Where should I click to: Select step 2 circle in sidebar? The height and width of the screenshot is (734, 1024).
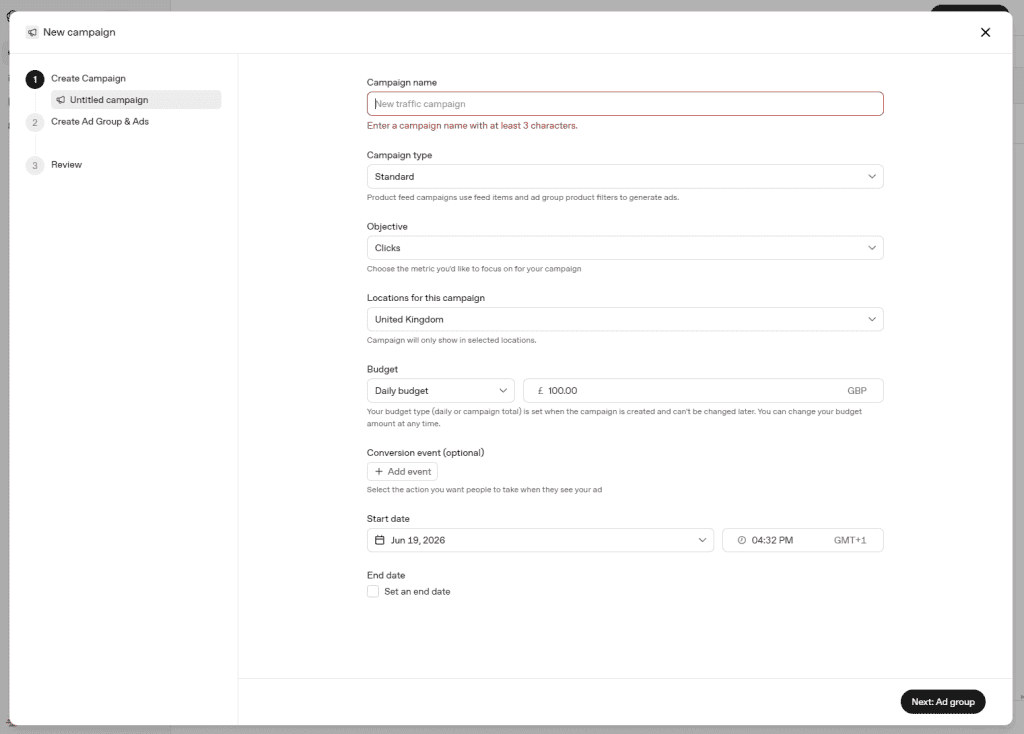[35, 122]
